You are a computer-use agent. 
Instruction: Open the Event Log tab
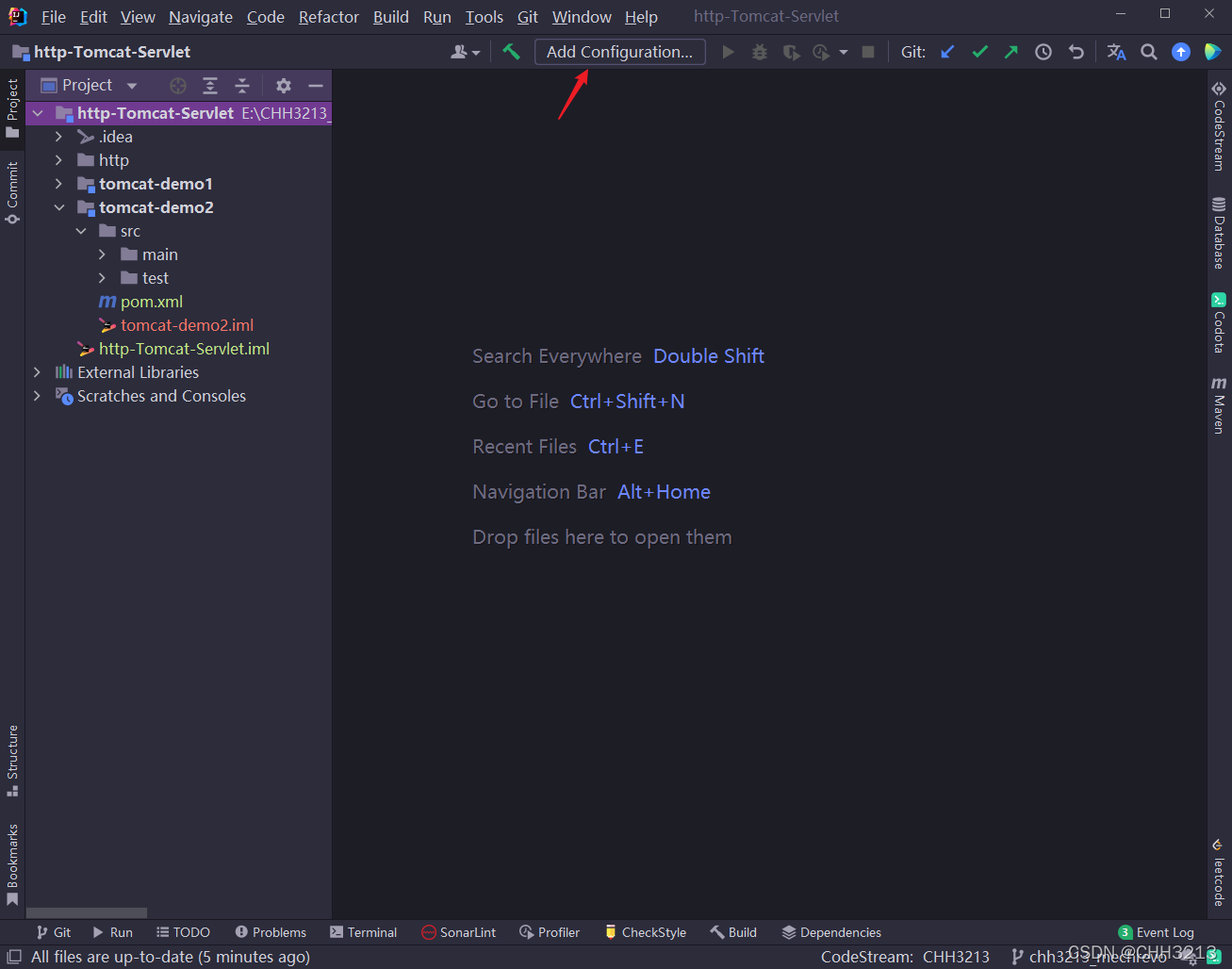(x=1157, y=932)
